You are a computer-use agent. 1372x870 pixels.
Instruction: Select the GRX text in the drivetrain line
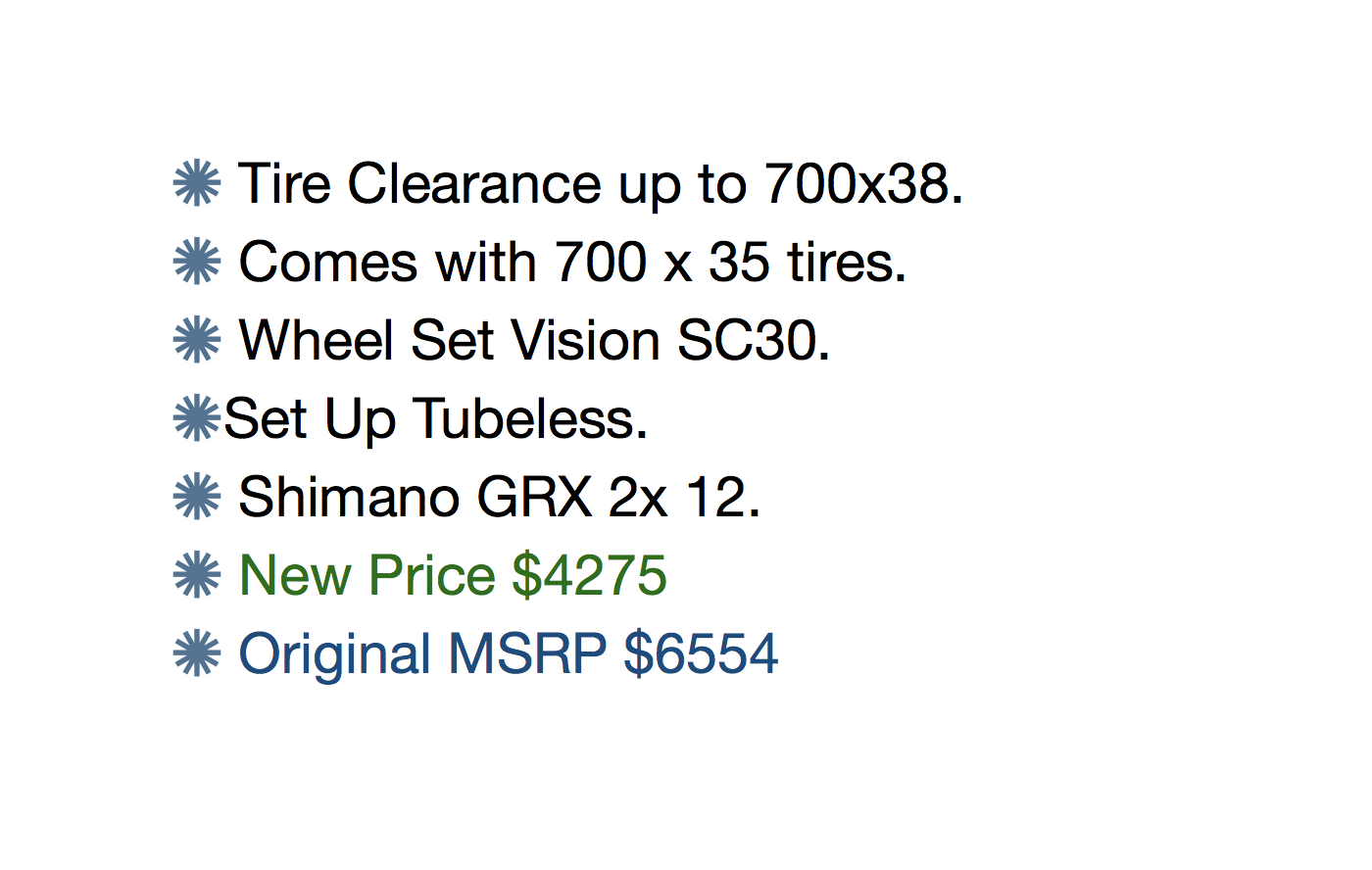tap(534, 497)
